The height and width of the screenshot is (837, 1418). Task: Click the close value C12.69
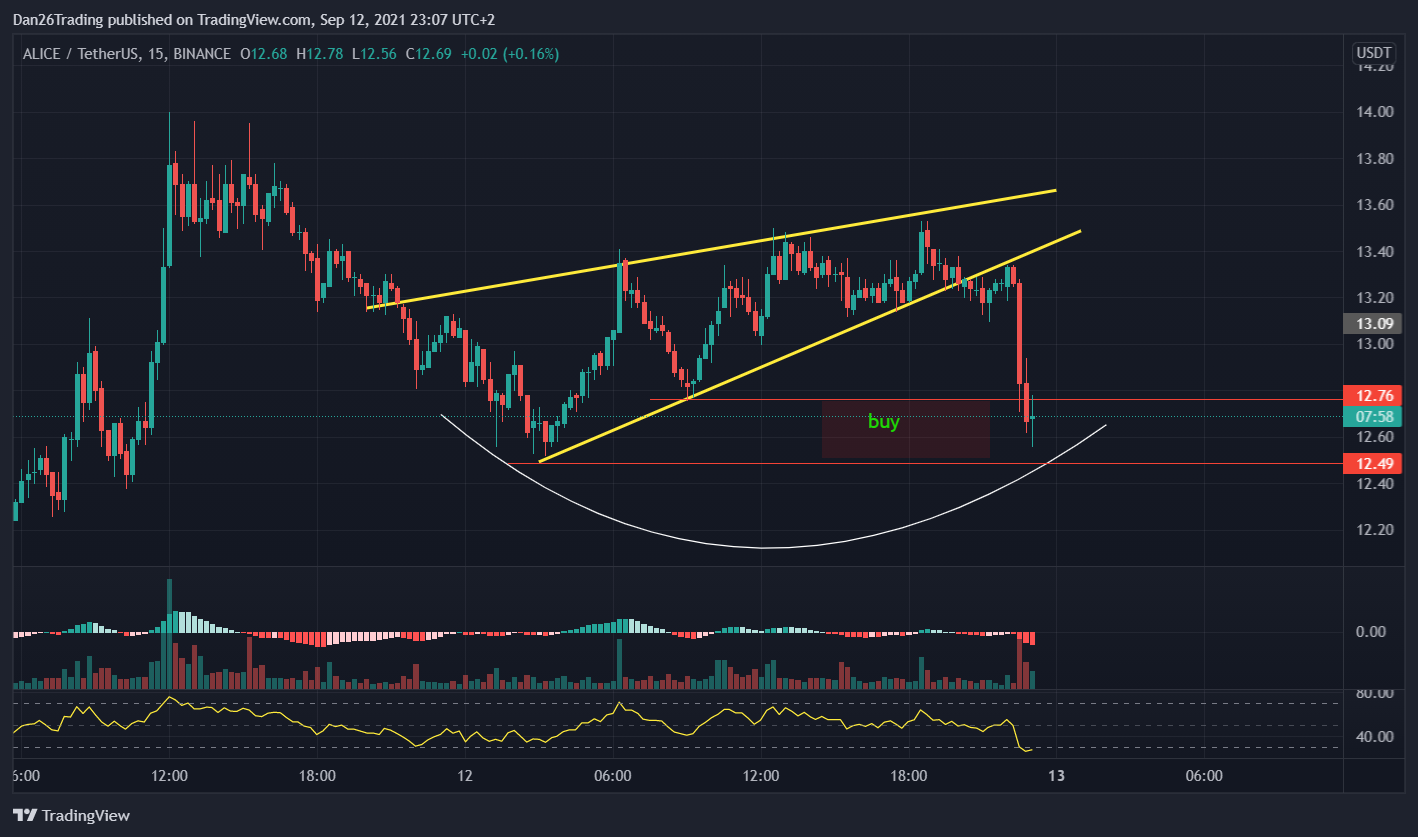click(427, 53)
